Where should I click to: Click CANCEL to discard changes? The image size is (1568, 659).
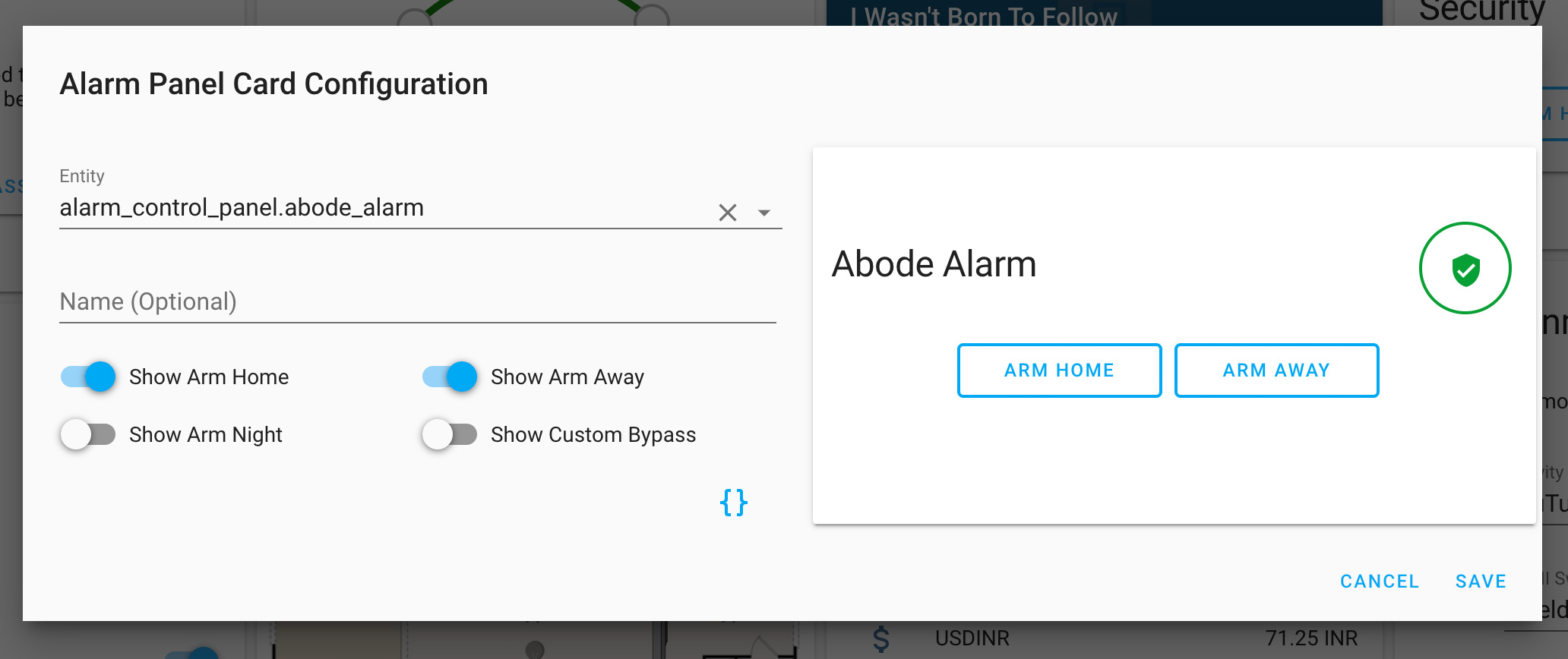pyautogui.click(x=1379, y=582)
